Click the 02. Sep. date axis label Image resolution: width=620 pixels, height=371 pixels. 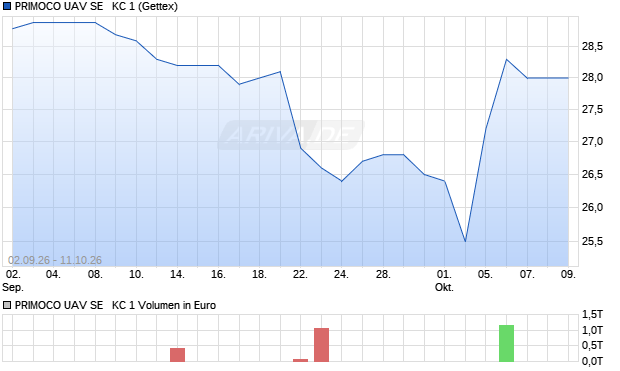(13, 281)
